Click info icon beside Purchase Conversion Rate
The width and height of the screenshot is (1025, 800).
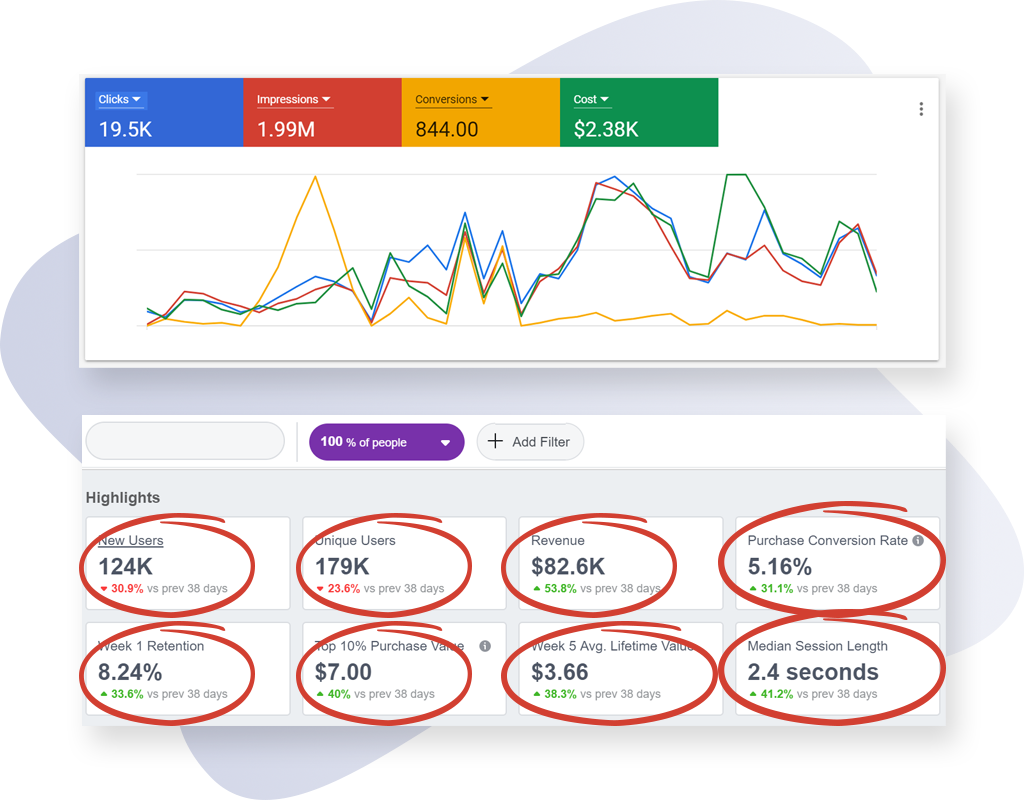918,541
